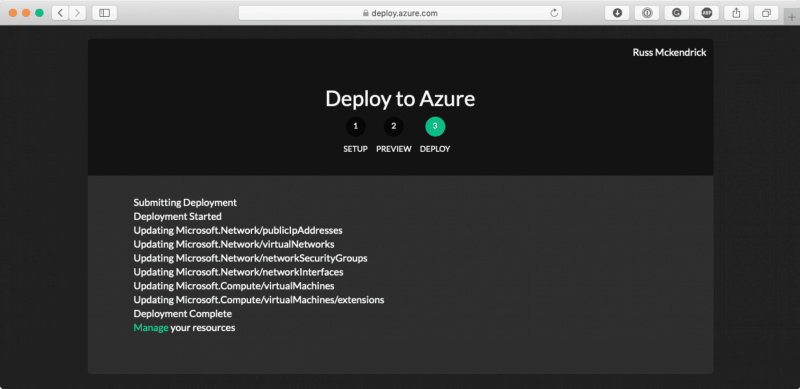800x389 pixels.
Task: Minimize the window with the yellow button
Action: pyautogui.click(x=26, y=13)
